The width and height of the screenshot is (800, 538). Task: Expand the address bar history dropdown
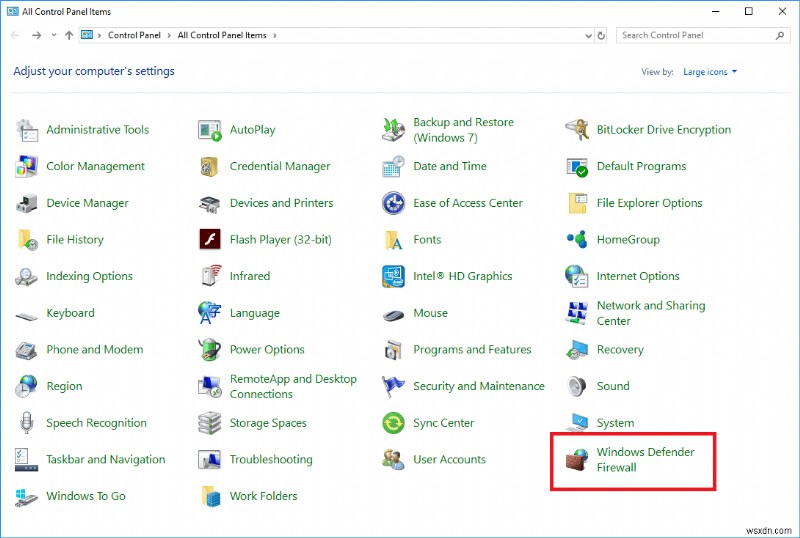[x=588, y=36]
